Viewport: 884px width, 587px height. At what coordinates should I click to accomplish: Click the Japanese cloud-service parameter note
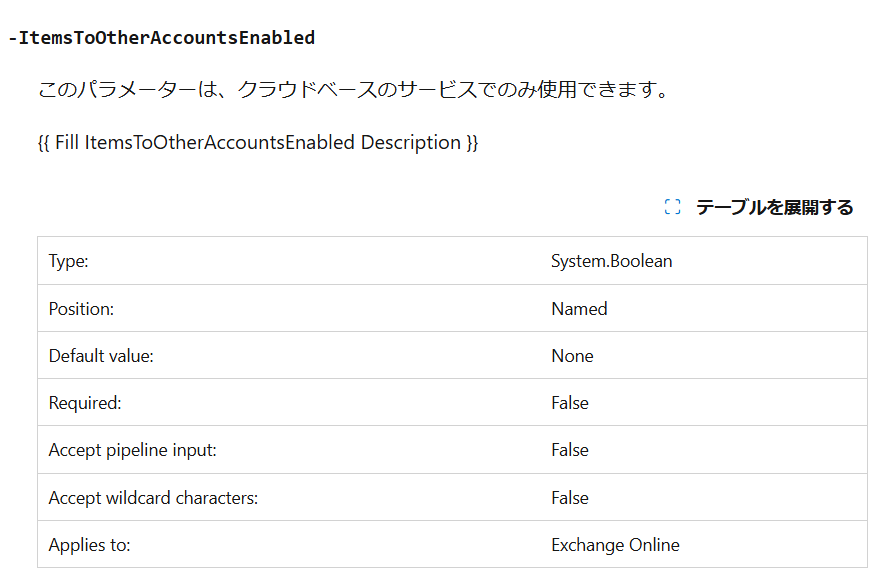click(x=353, y=89)
